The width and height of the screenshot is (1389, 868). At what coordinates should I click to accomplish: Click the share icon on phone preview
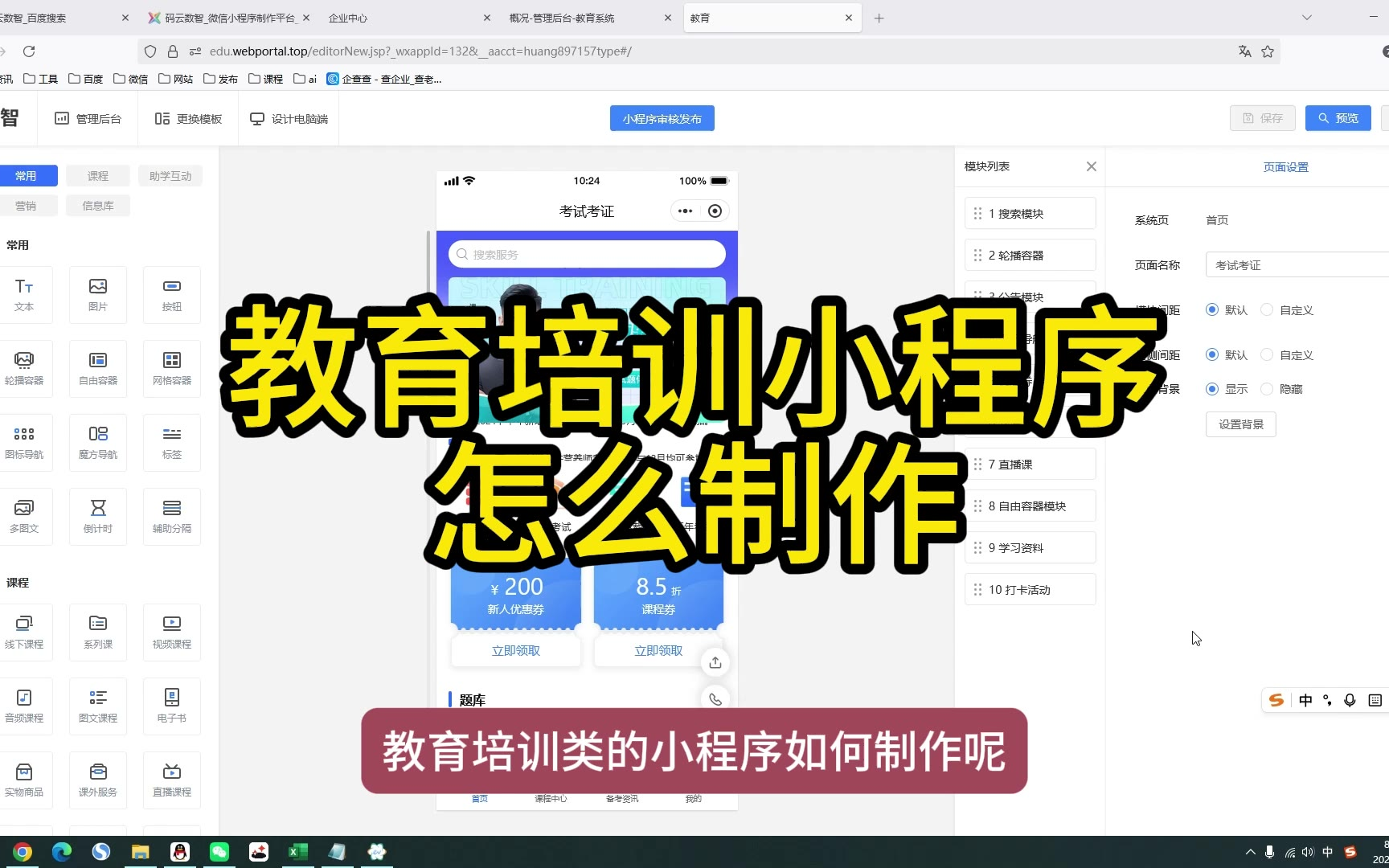coord(715,662)
